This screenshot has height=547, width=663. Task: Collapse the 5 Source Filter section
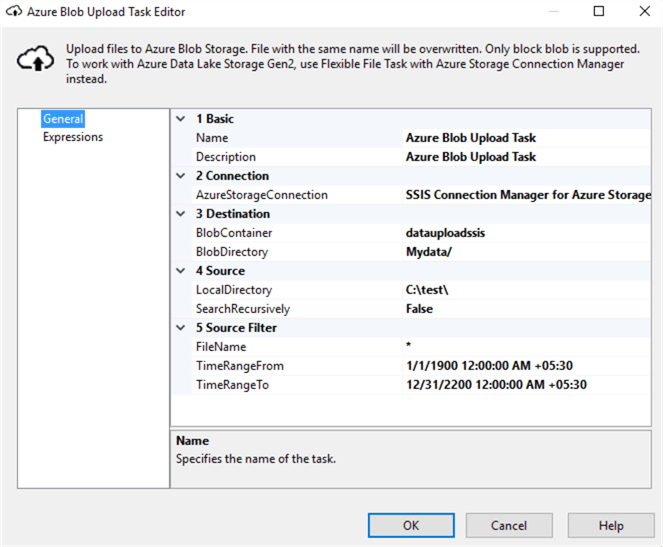(180, 328)
